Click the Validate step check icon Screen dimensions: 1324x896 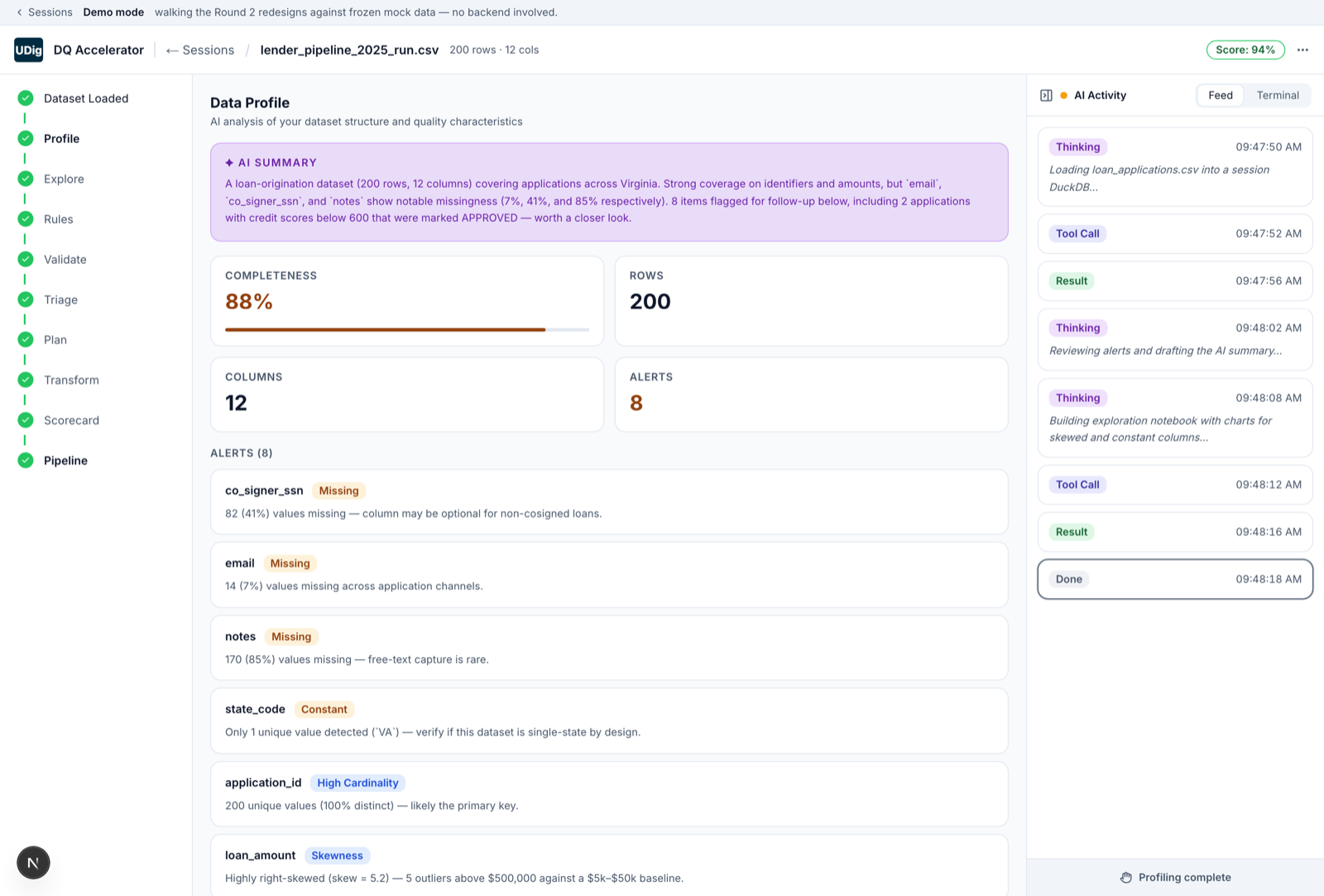(x=26, y=259)
